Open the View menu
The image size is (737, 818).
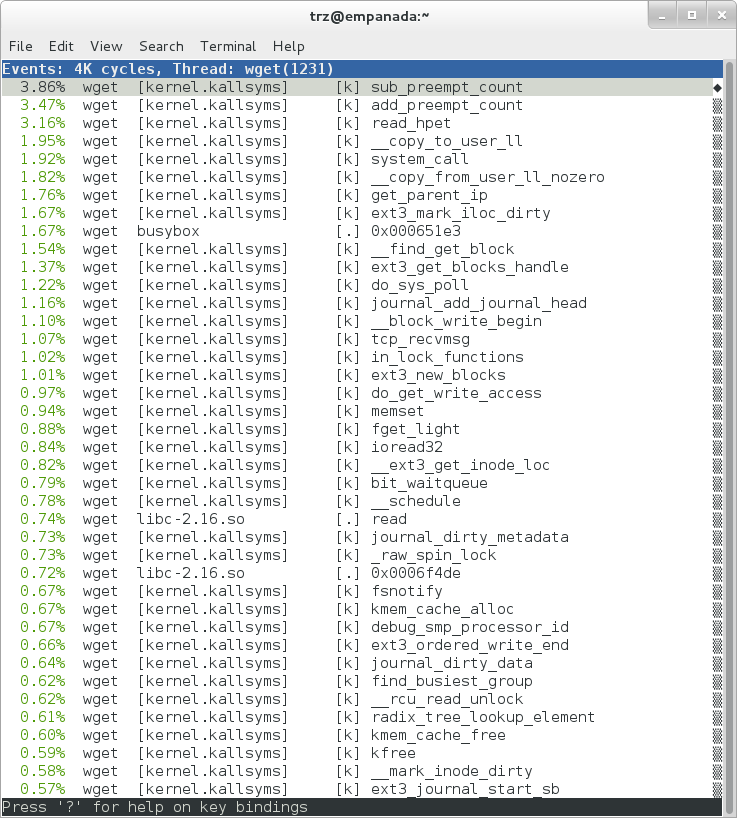(106, 46)
